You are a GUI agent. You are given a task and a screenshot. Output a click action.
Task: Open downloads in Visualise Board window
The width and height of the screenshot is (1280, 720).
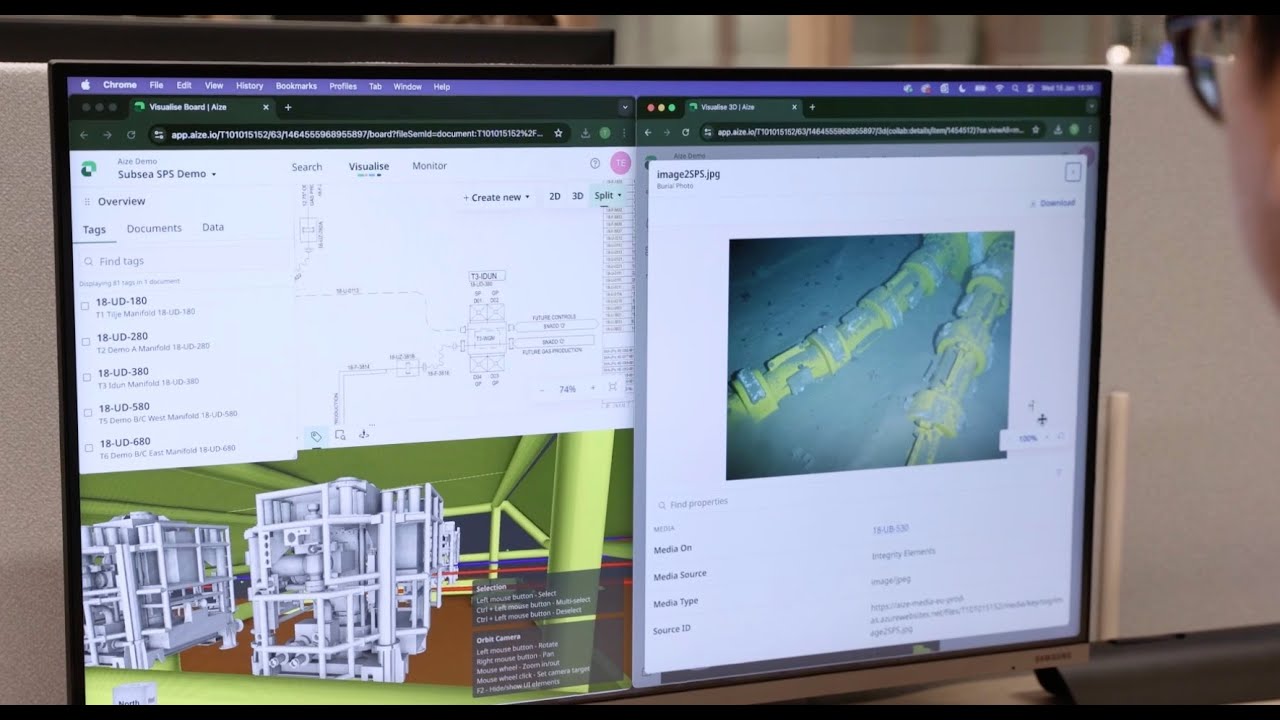pyautogui.click(x=585, y=133)
